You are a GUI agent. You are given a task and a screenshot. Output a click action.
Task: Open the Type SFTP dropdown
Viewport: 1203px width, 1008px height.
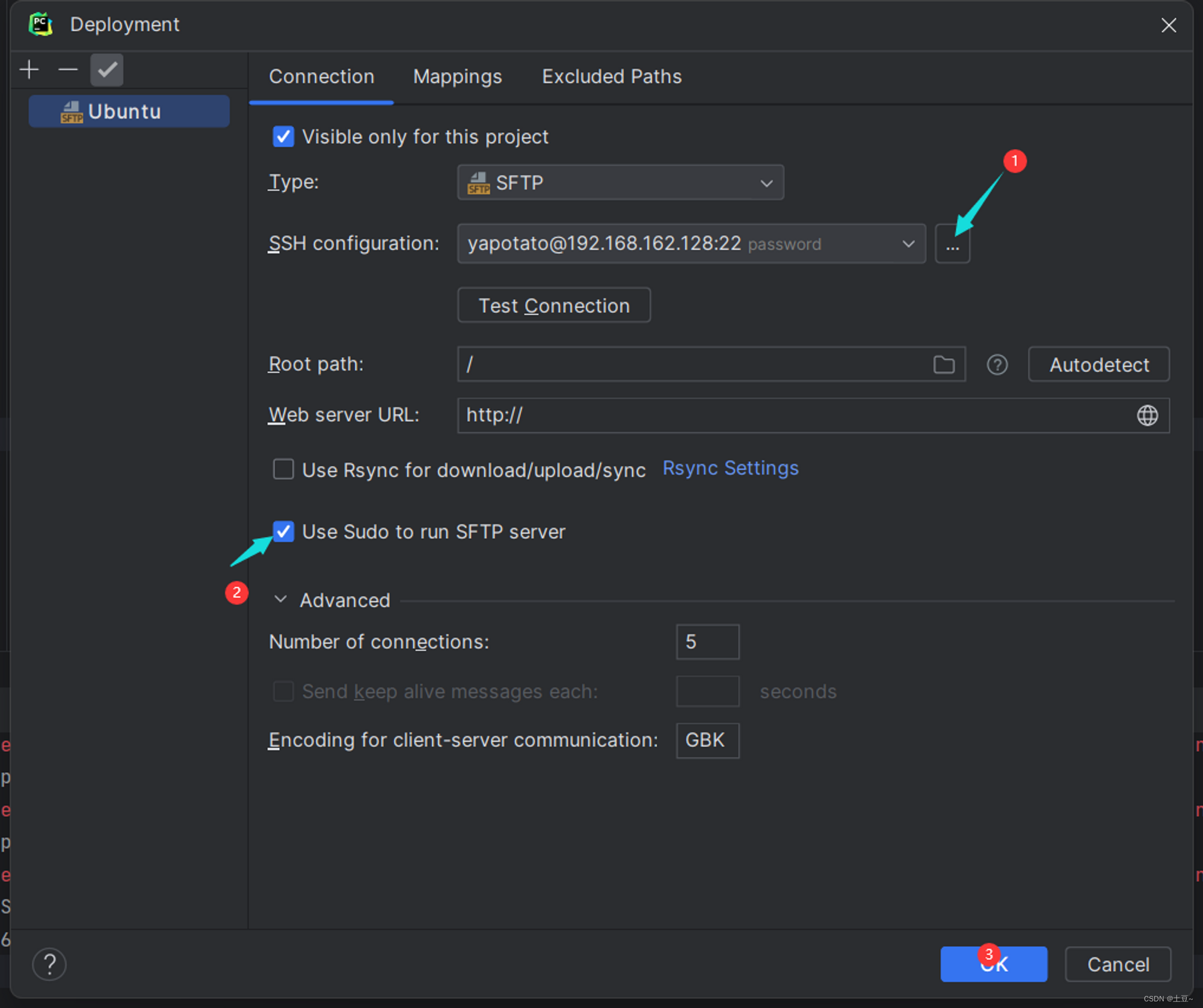click(620, 182)
